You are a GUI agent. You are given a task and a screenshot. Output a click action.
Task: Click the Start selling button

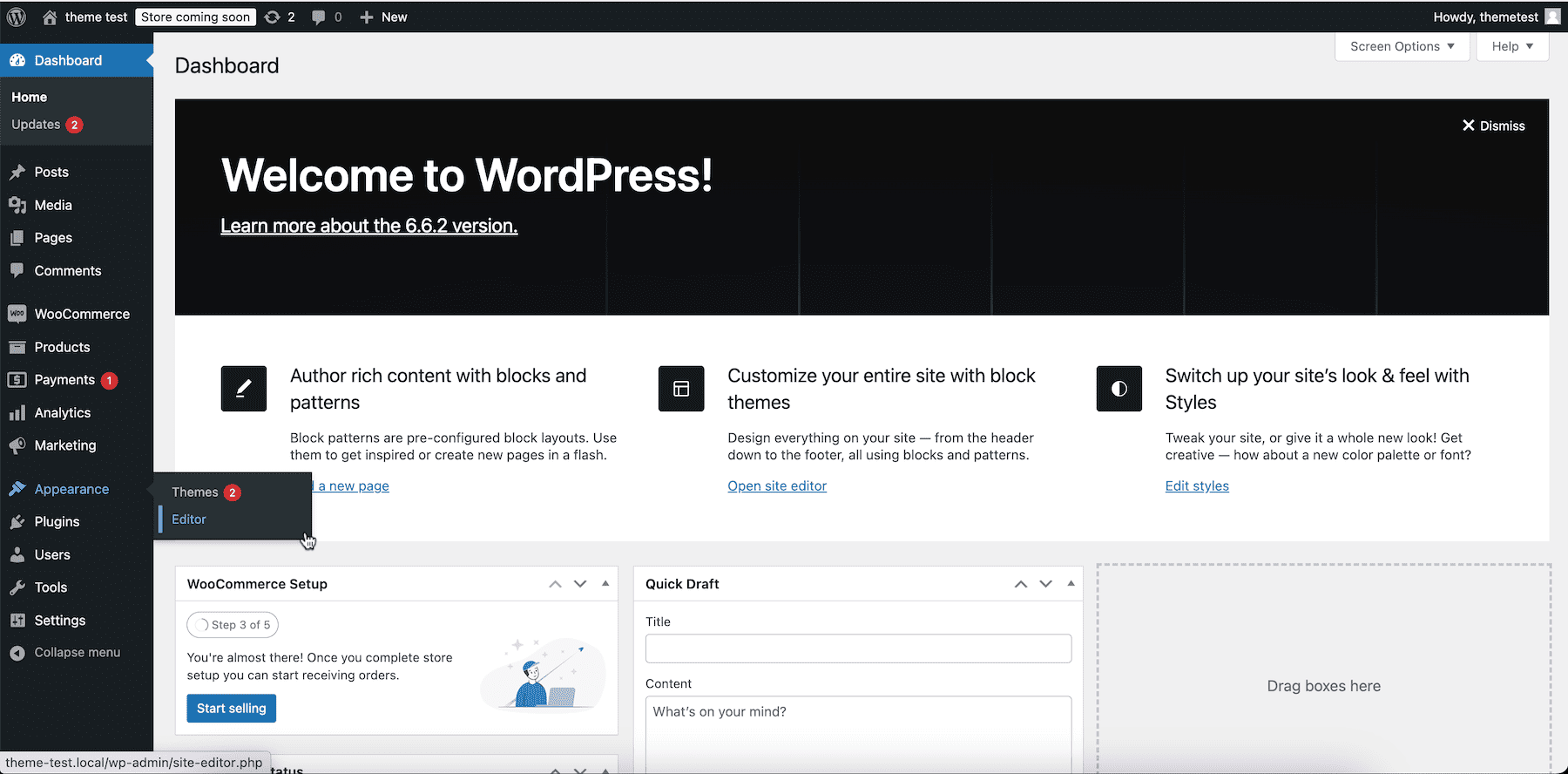tap(232, 709)
